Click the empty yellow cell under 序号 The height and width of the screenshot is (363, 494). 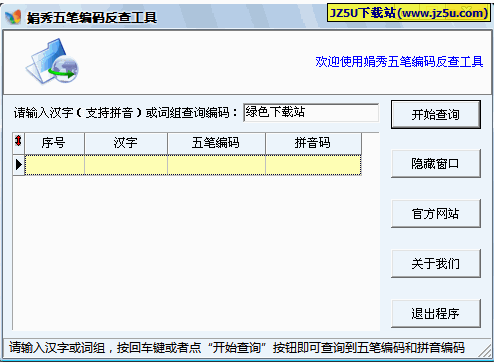coord(54,165)
